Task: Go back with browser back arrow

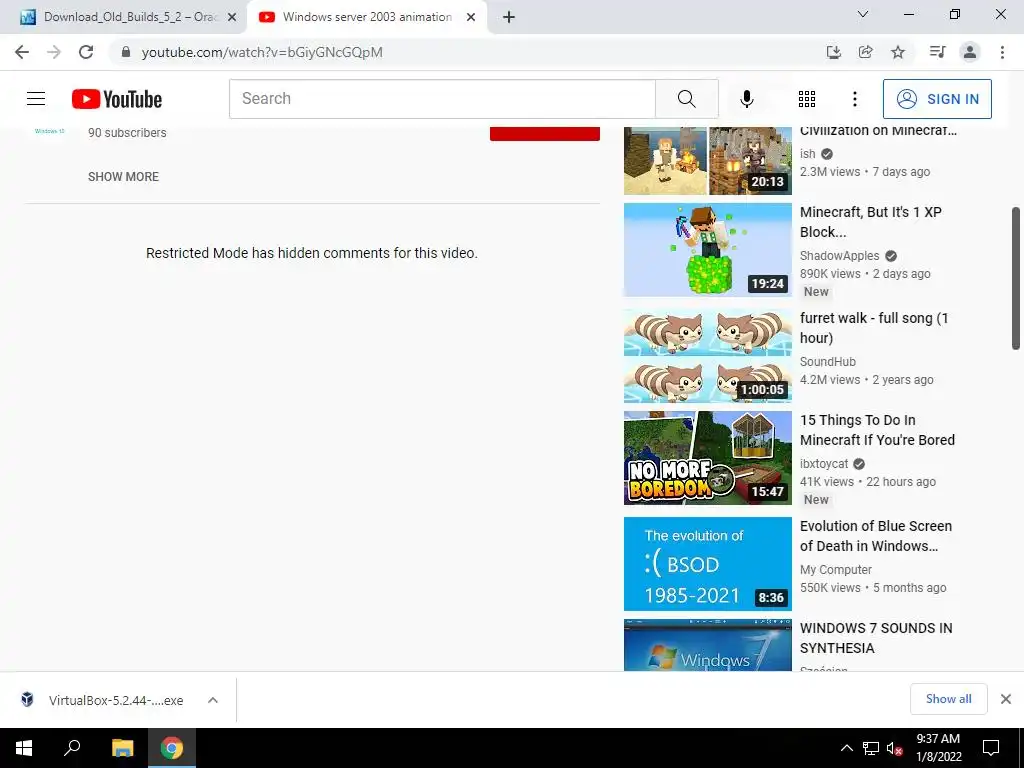Action: coord(22,52)
